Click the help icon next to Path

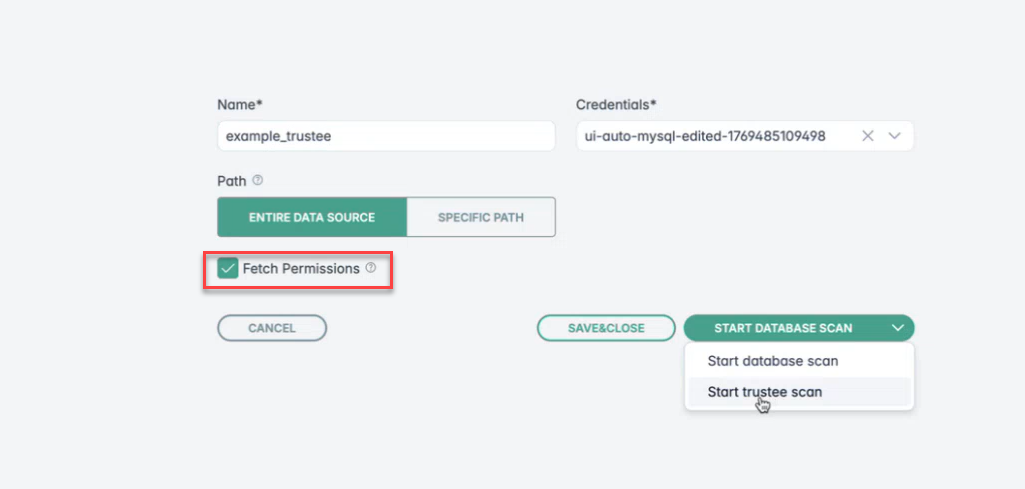pyautogui.click(x=257, y=181)
